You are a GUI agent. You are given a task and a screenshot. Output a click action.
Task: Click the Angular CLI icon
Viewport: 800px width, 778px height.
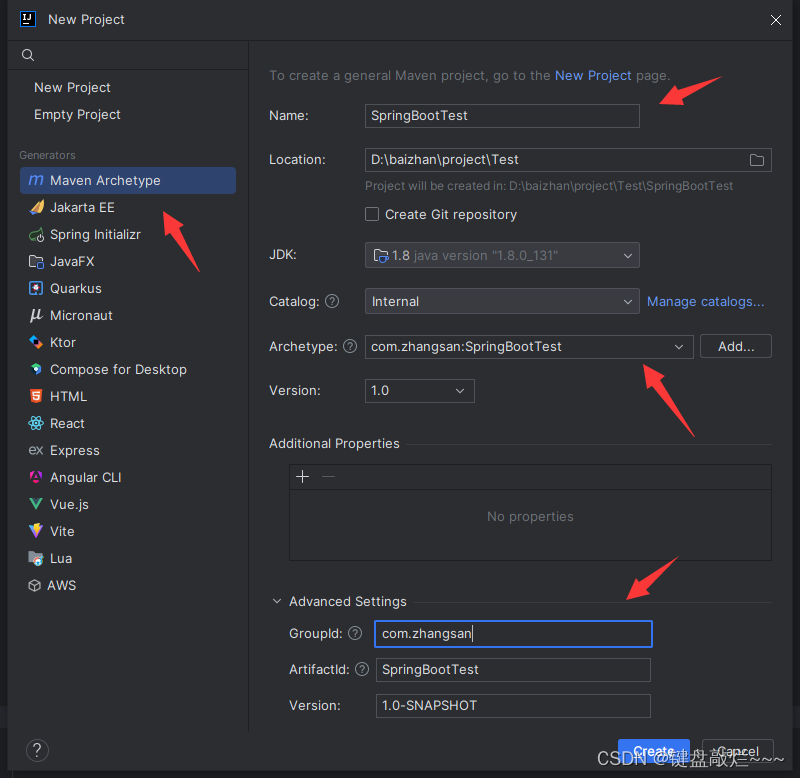36,477
